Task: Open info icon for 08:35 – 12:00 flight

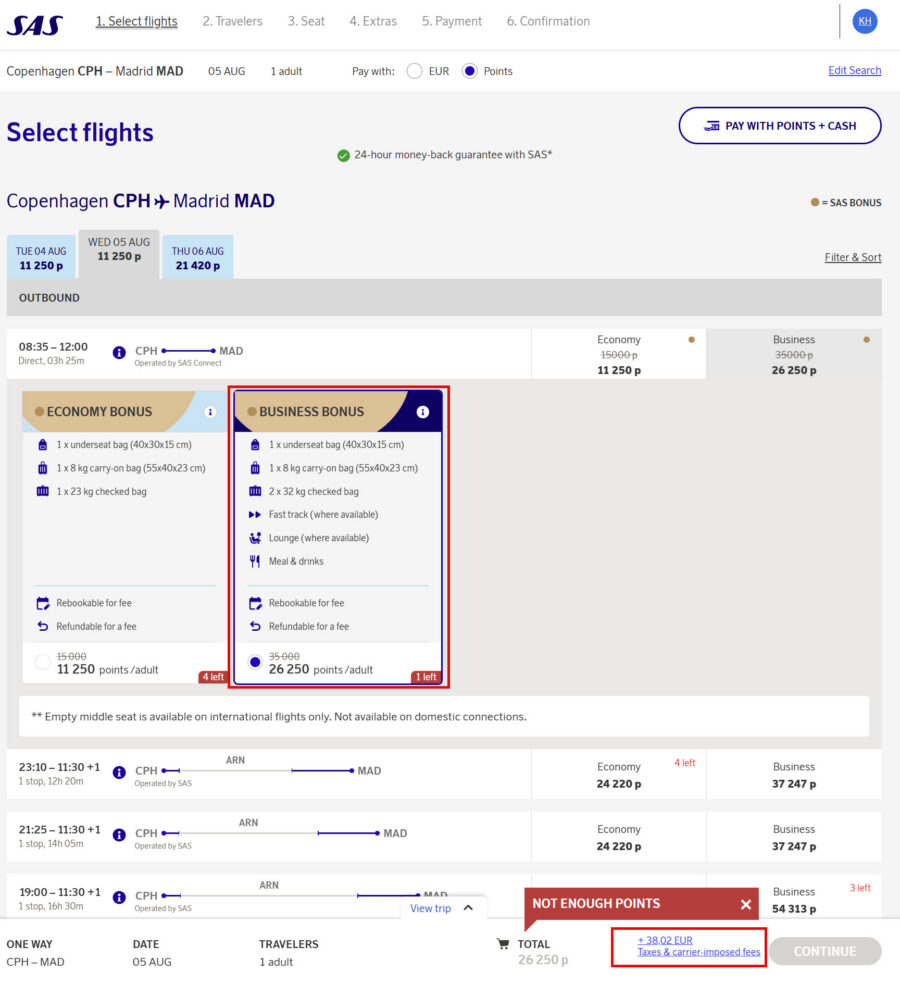Action: [119, 353]
